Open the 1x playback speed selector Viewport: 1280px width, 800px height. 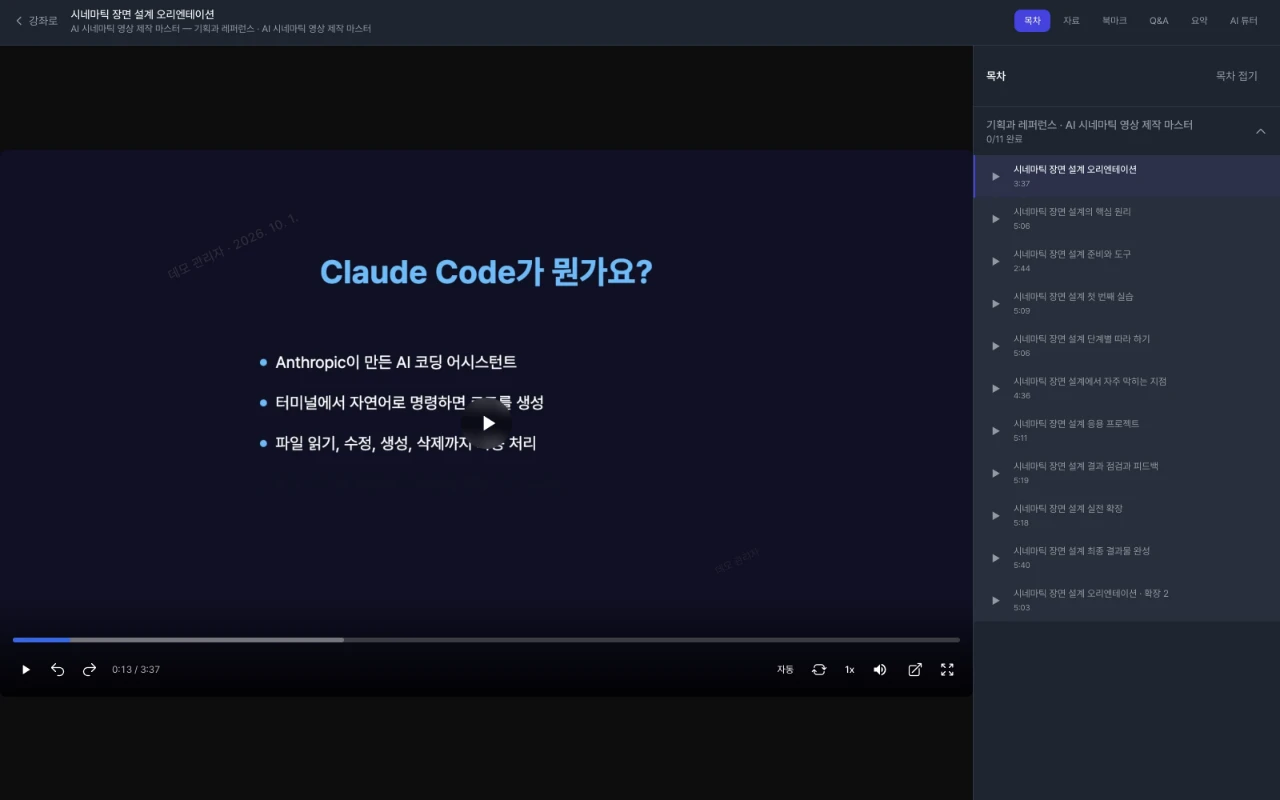point(849,670)
